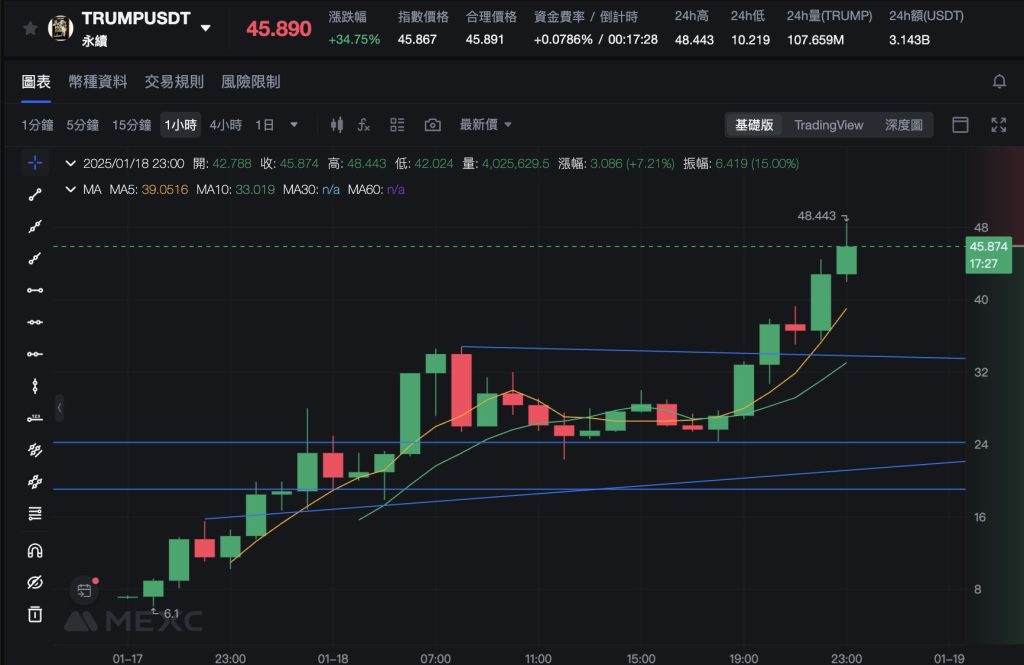Add TRUMPUSDT to favorites with star icon

coord(30,28)
